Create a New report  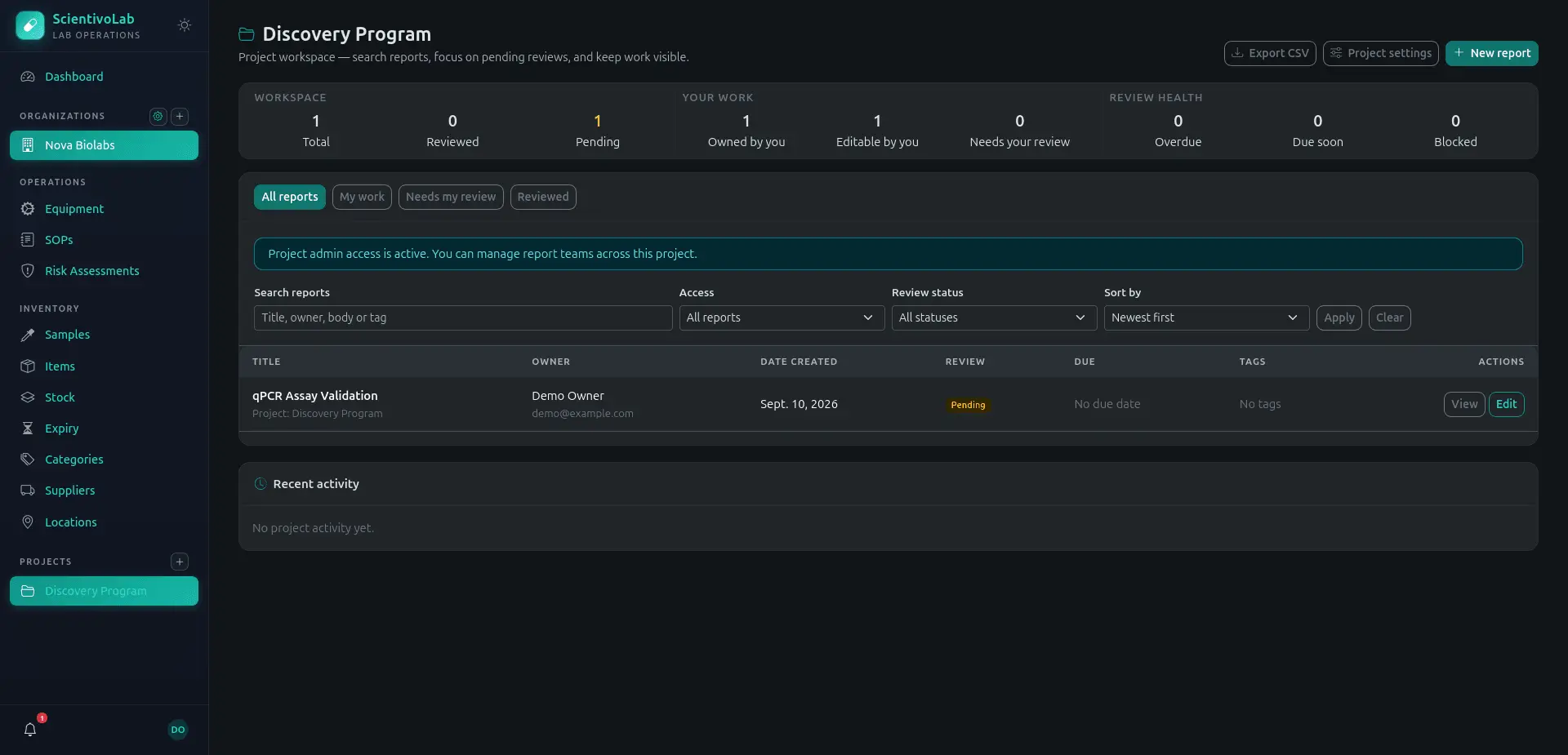point(1492,53)
